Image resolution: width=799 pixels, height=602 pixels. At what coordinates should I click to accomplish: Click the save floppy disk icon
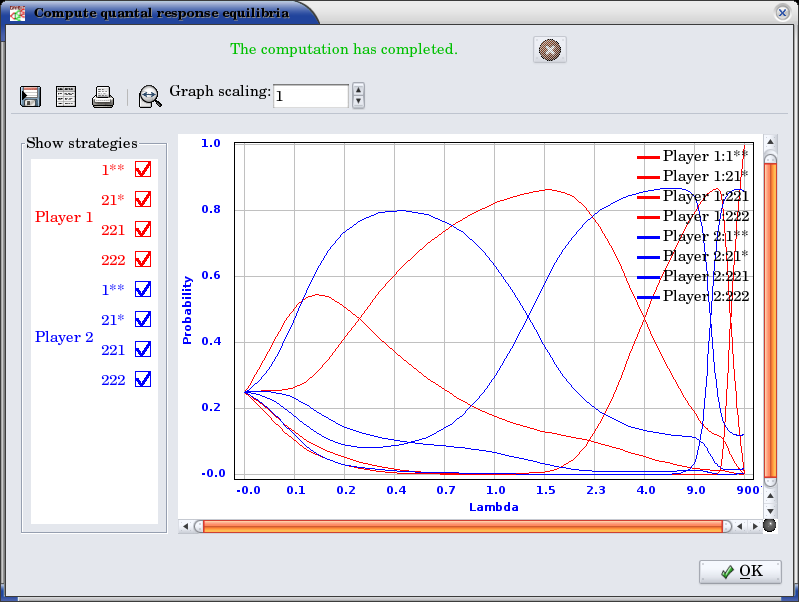[31, 96]
